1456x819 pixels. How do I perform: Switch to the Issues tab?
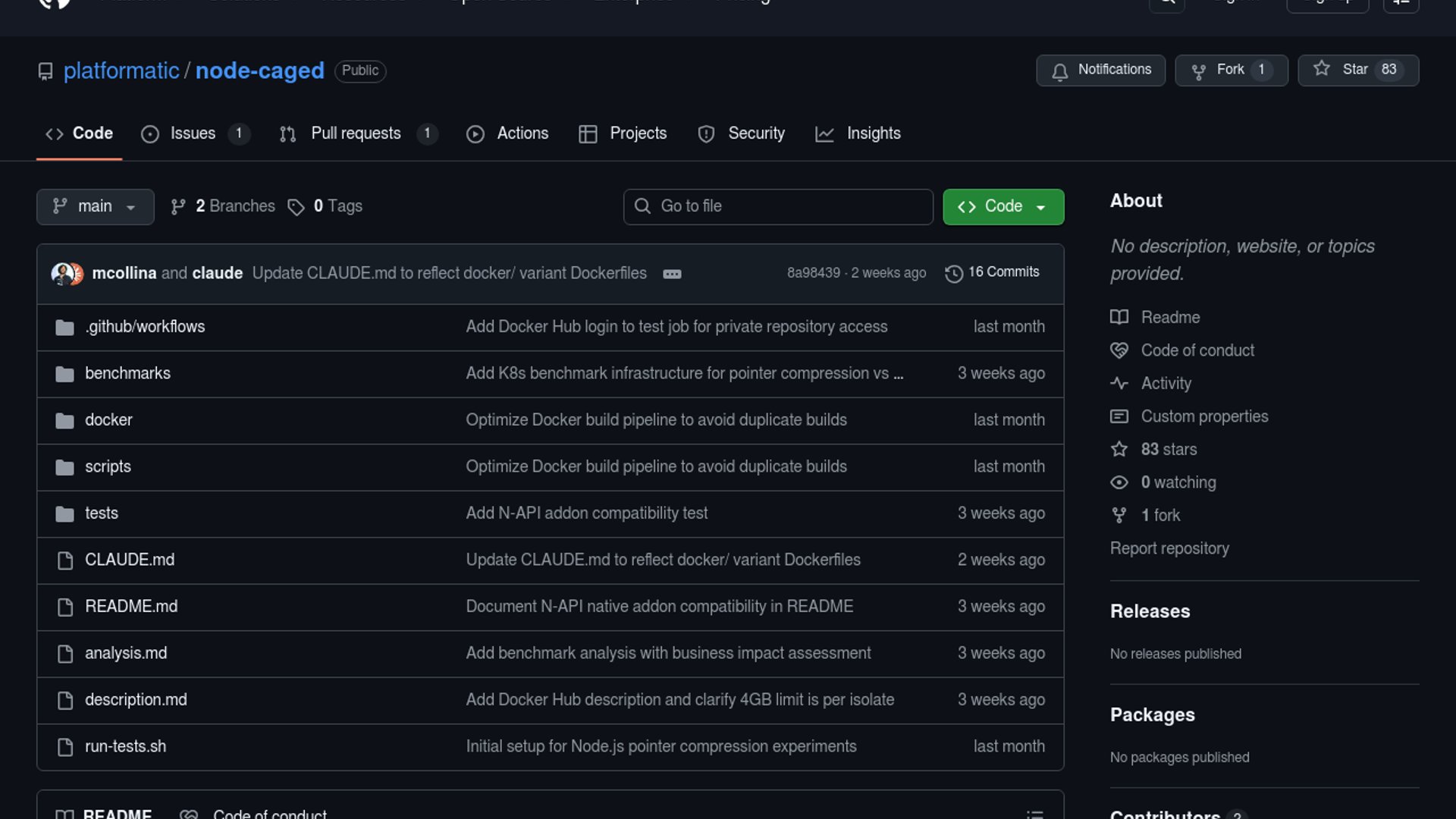[x=194, y=133]
